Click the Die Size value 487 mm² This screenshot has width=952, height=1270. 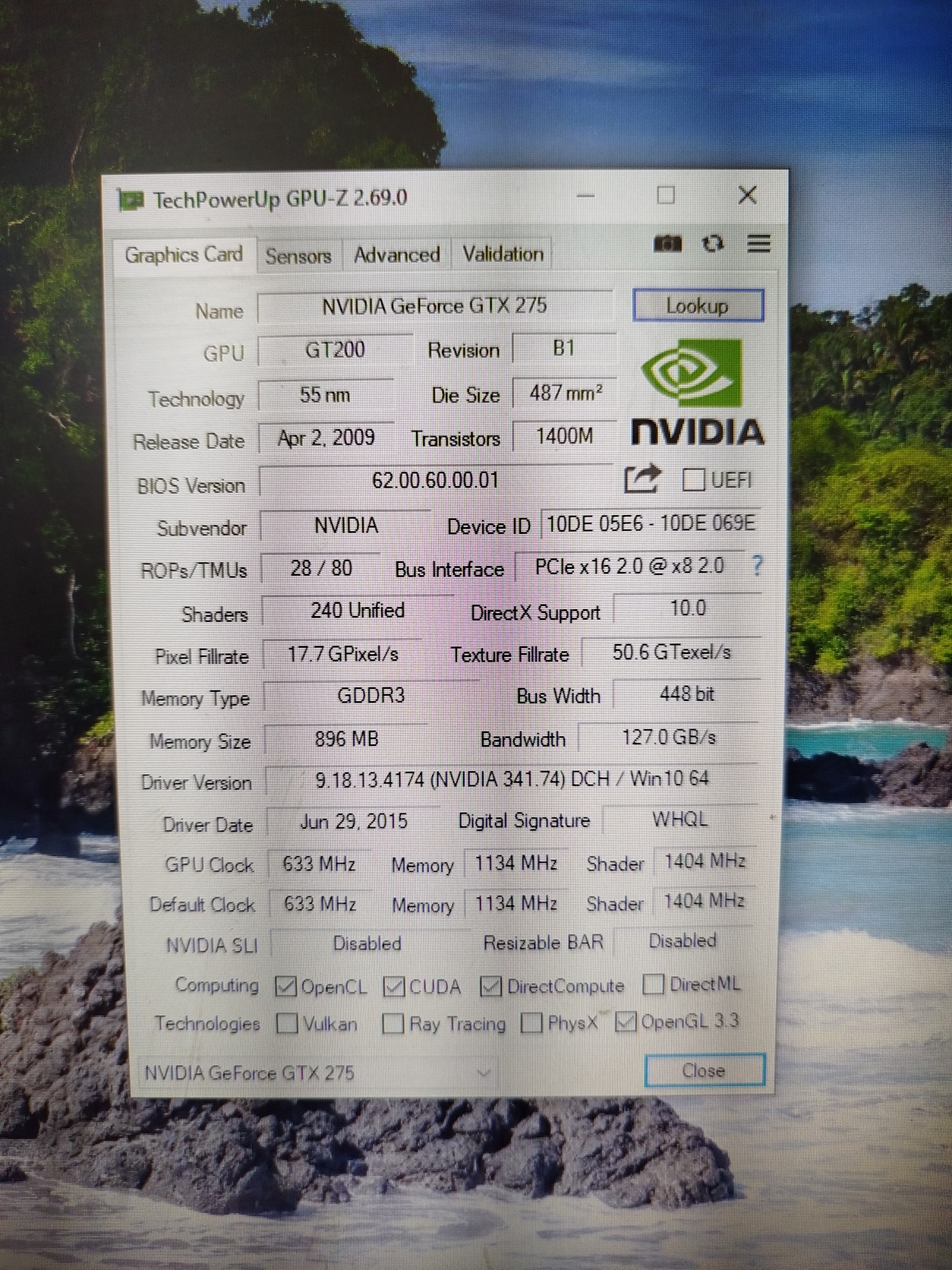565,393
